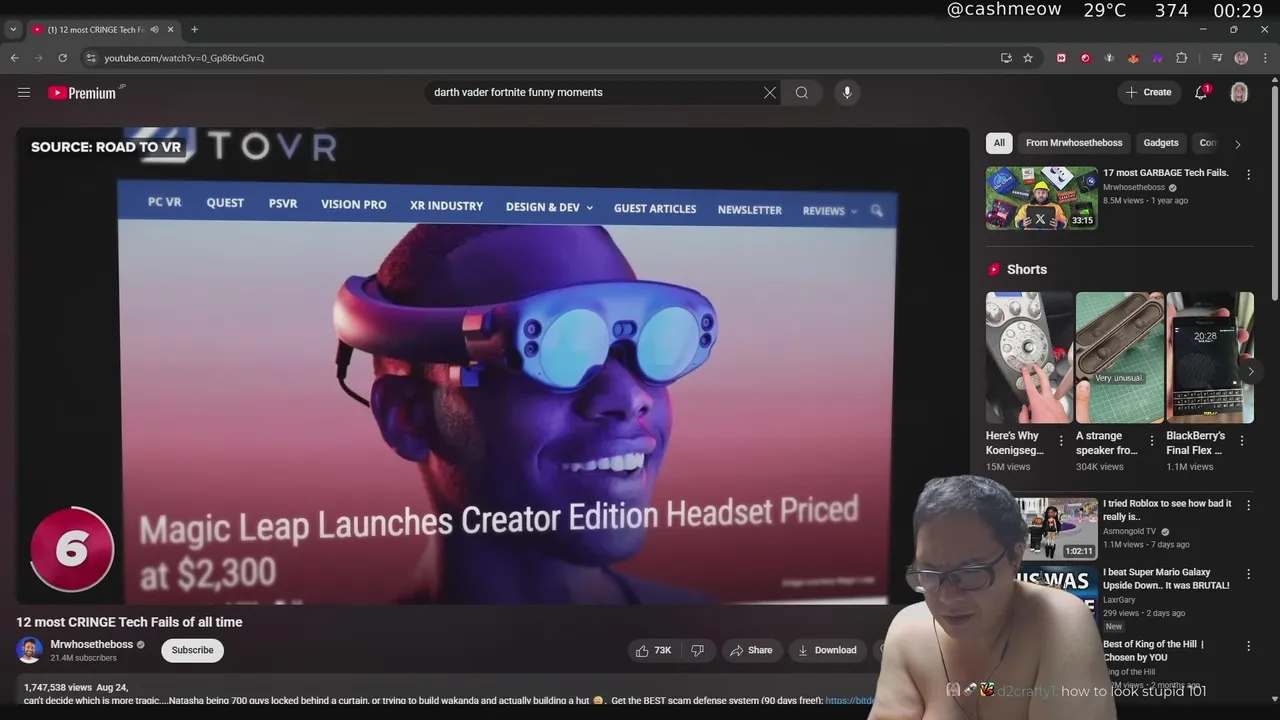Open options for Koenigsegg short
Screen dimensions: 1280x720
point(1061,441)
